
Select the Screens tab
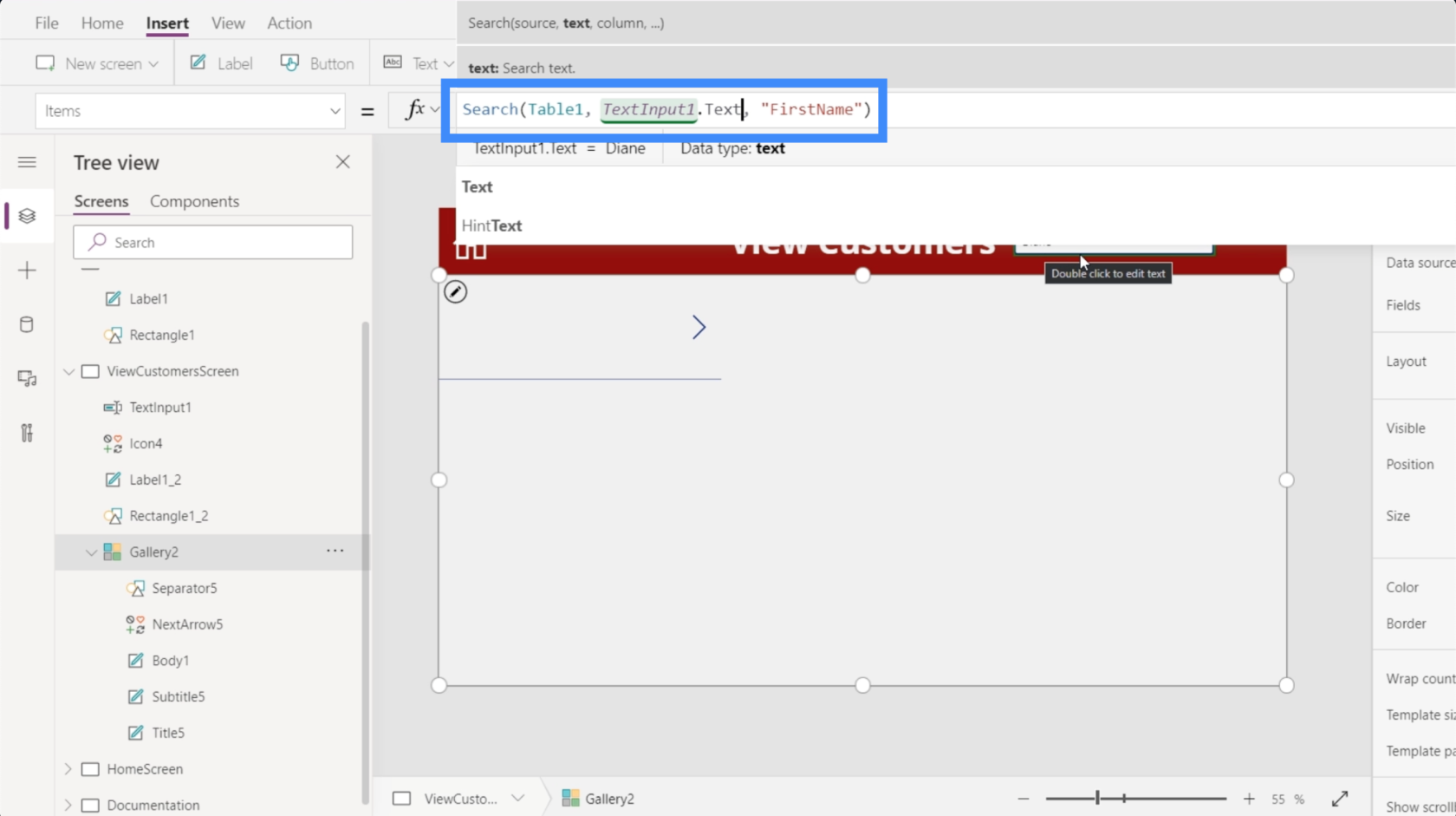[x=101, y=201]
